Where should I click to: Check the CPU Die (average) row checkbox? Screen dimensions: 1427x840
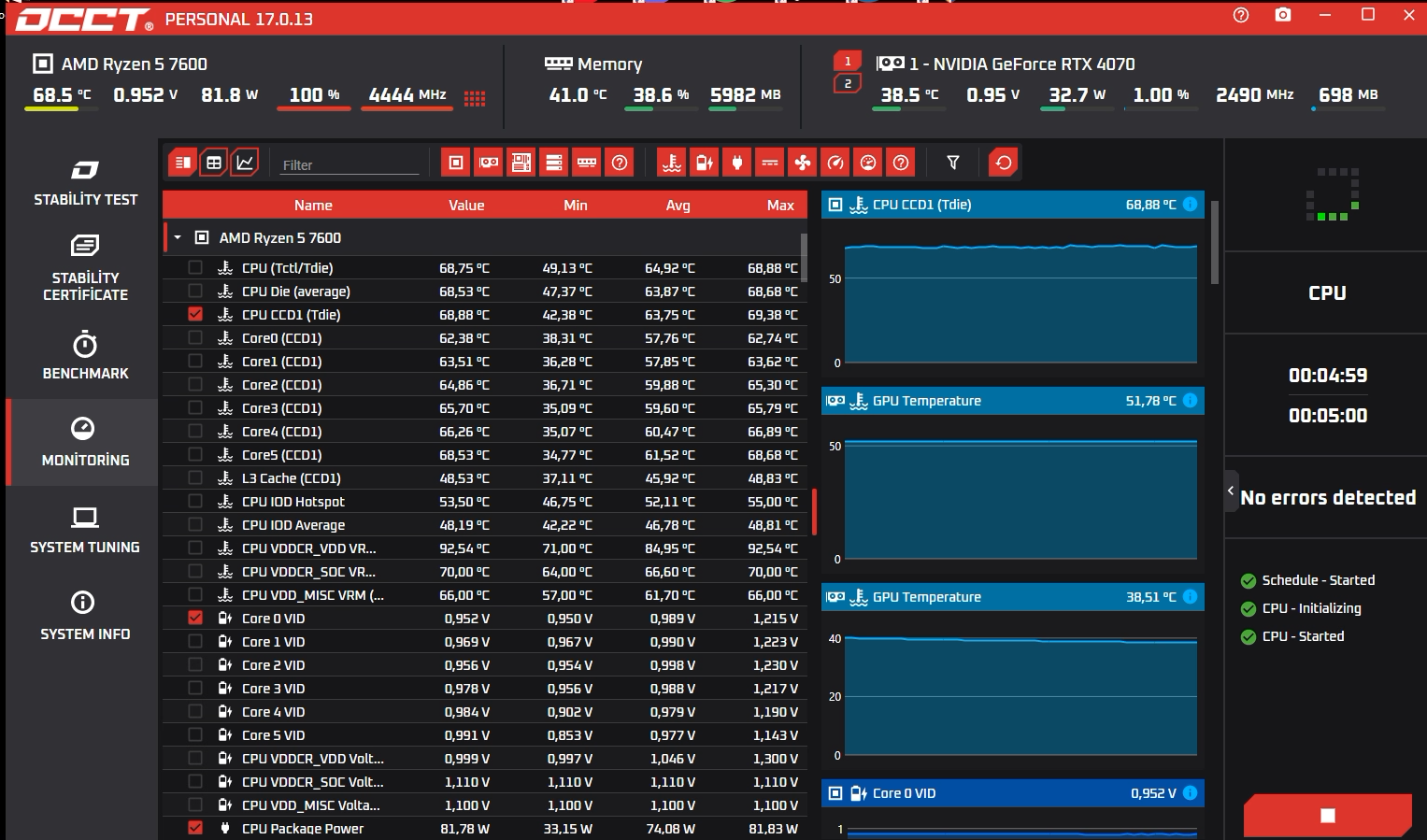(195, 291)
